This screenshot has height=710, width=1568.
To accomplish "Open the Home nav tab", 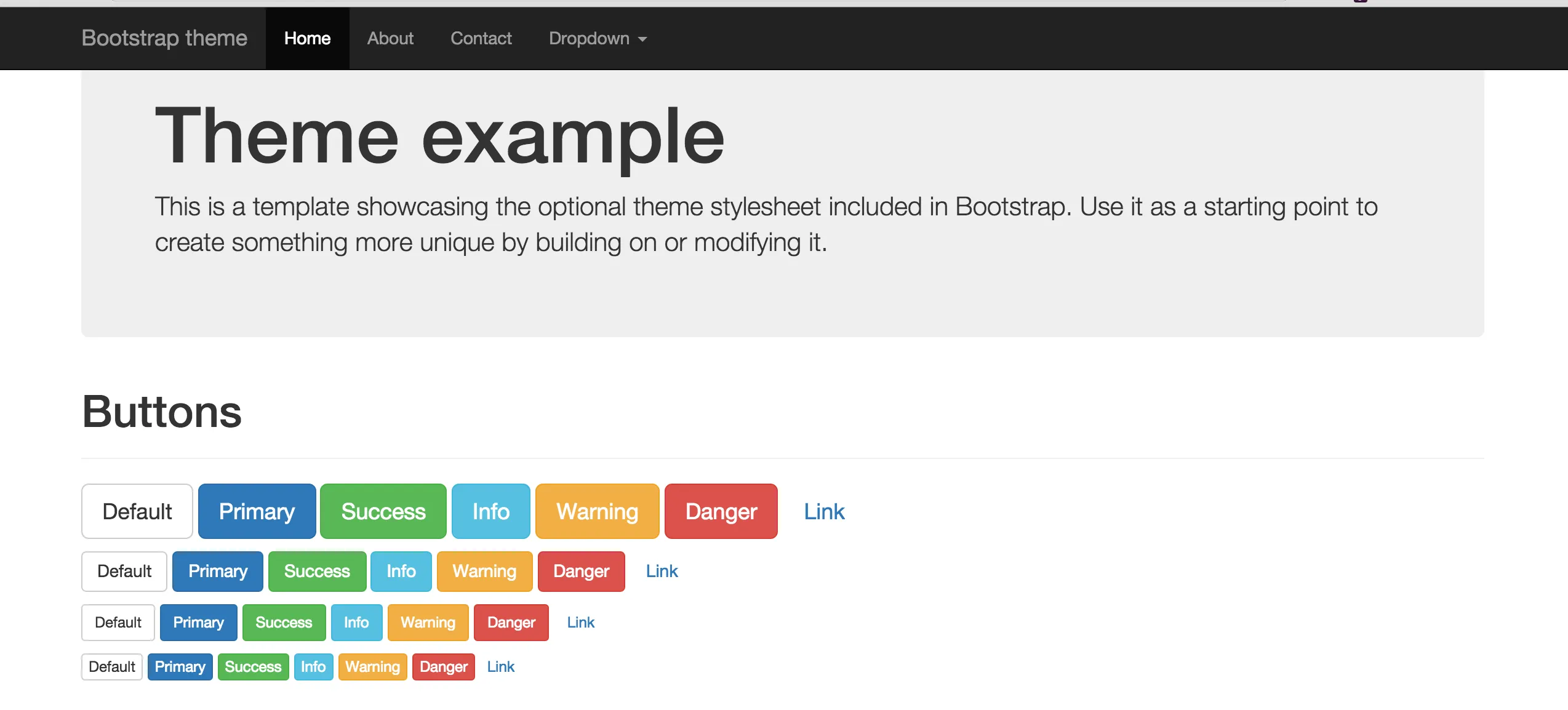I will (x=308, y=38).
